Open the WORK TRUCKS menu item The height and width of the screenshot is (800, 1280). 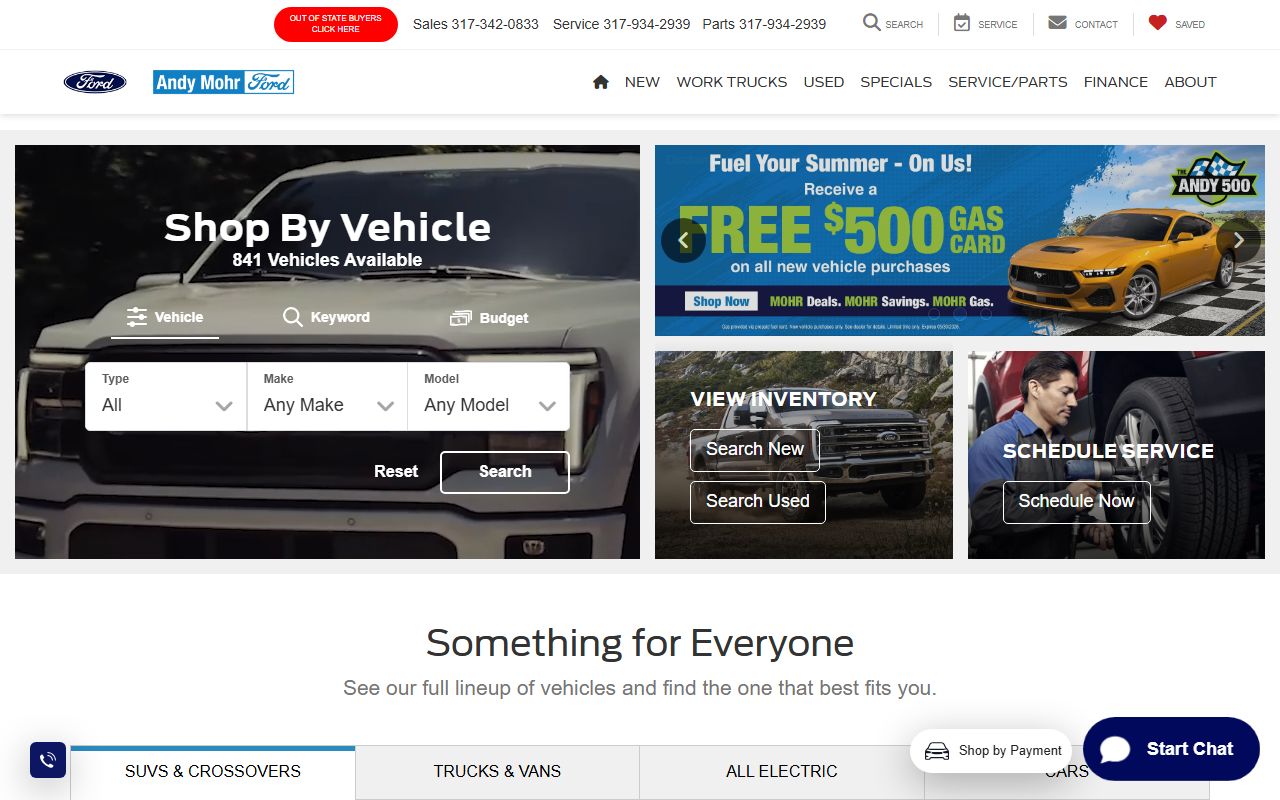(x=732, y=82)
